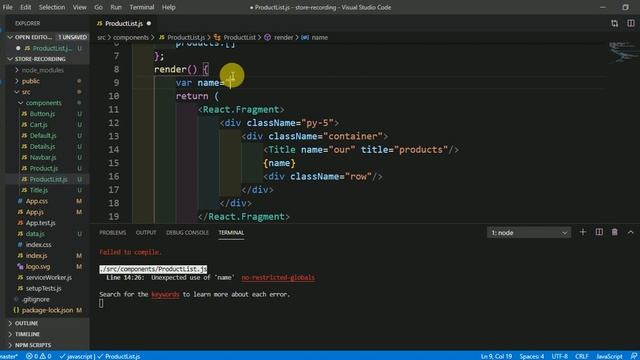
Task: Open App.test.js file
Action: click(x=40, y=223)
